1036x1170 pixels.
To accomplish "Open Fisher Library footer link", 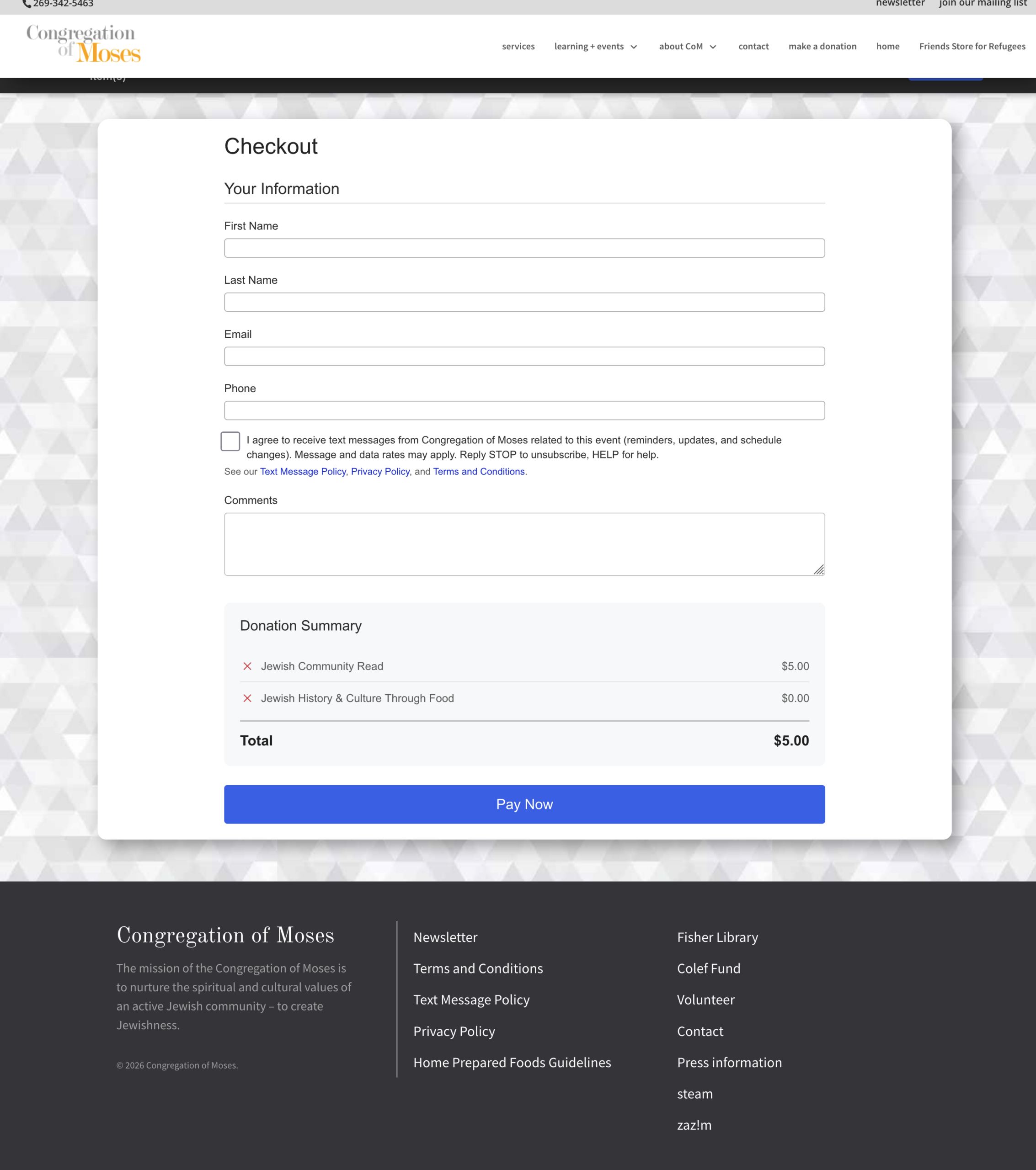I will click(x=717, y=937).
